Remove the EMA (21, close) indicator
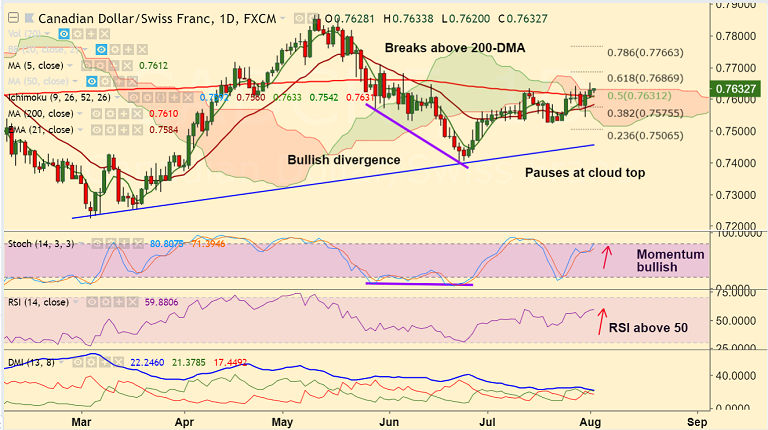The image size is (768, 430). (137, 130)
